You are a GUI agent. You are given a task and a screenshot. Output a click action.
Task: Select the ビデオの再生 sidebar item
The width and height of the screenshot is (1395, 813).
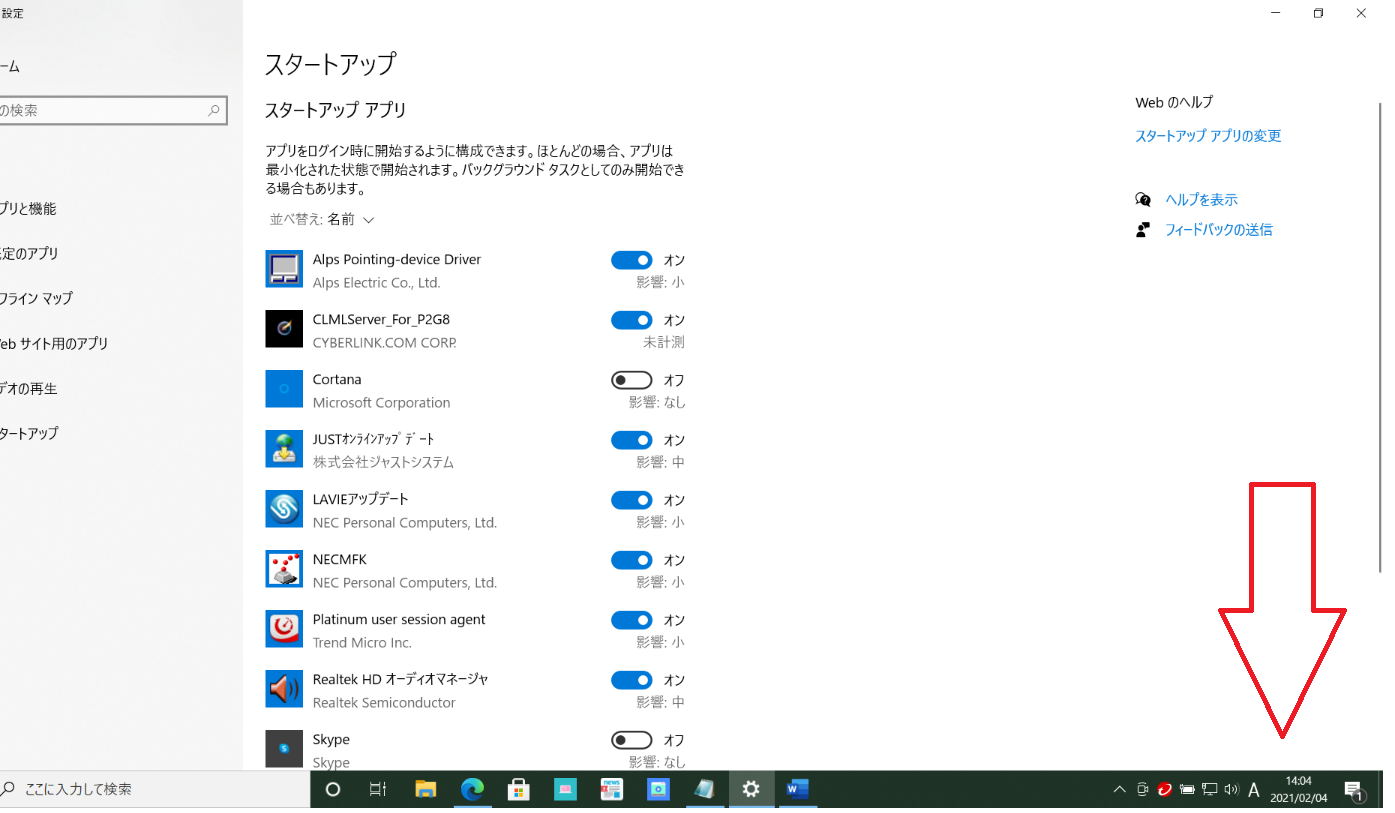(121, 389)
